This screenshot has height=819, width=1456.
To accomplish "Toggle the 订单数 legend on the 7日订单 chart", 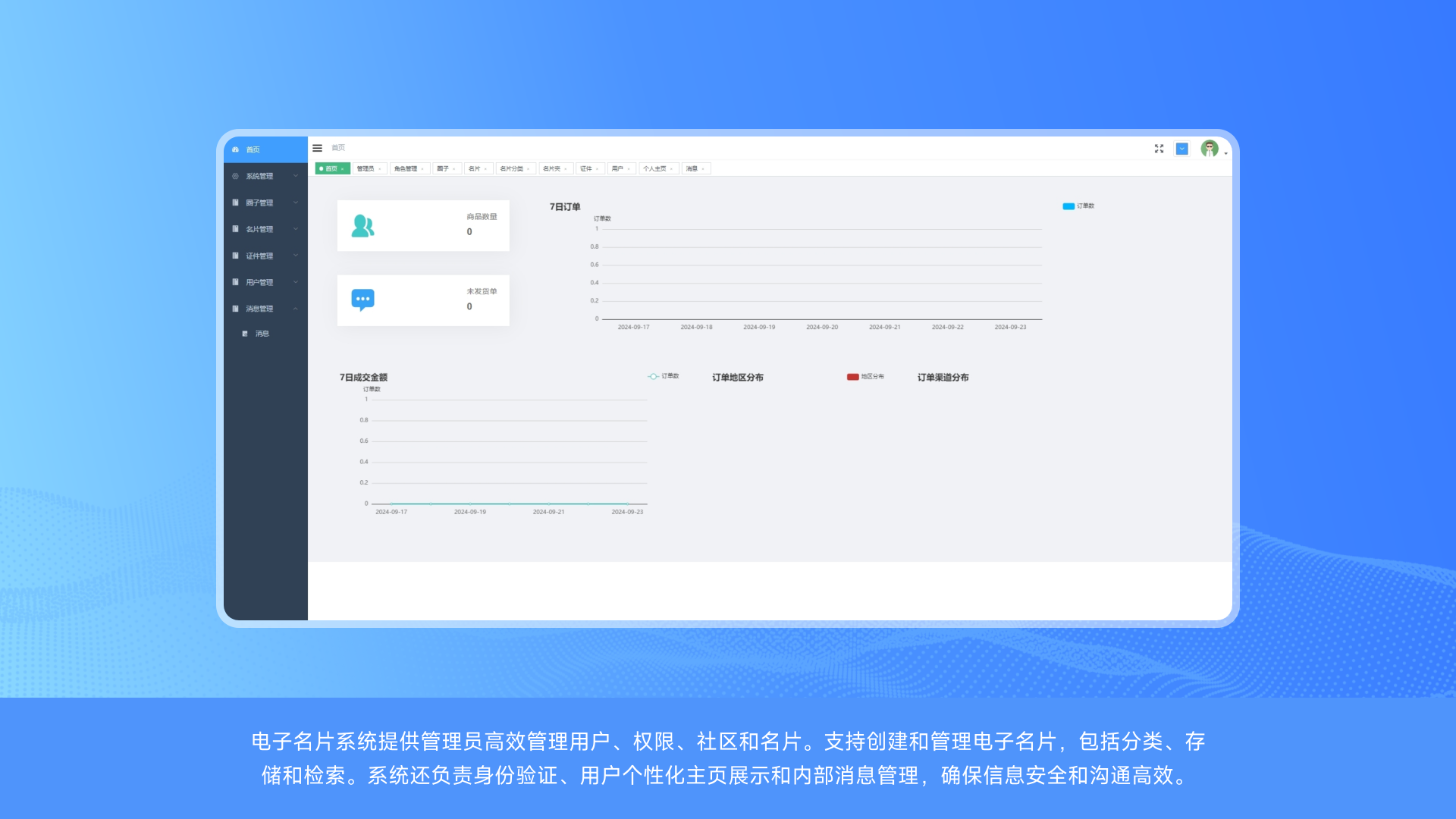I will click(1068, 206).
